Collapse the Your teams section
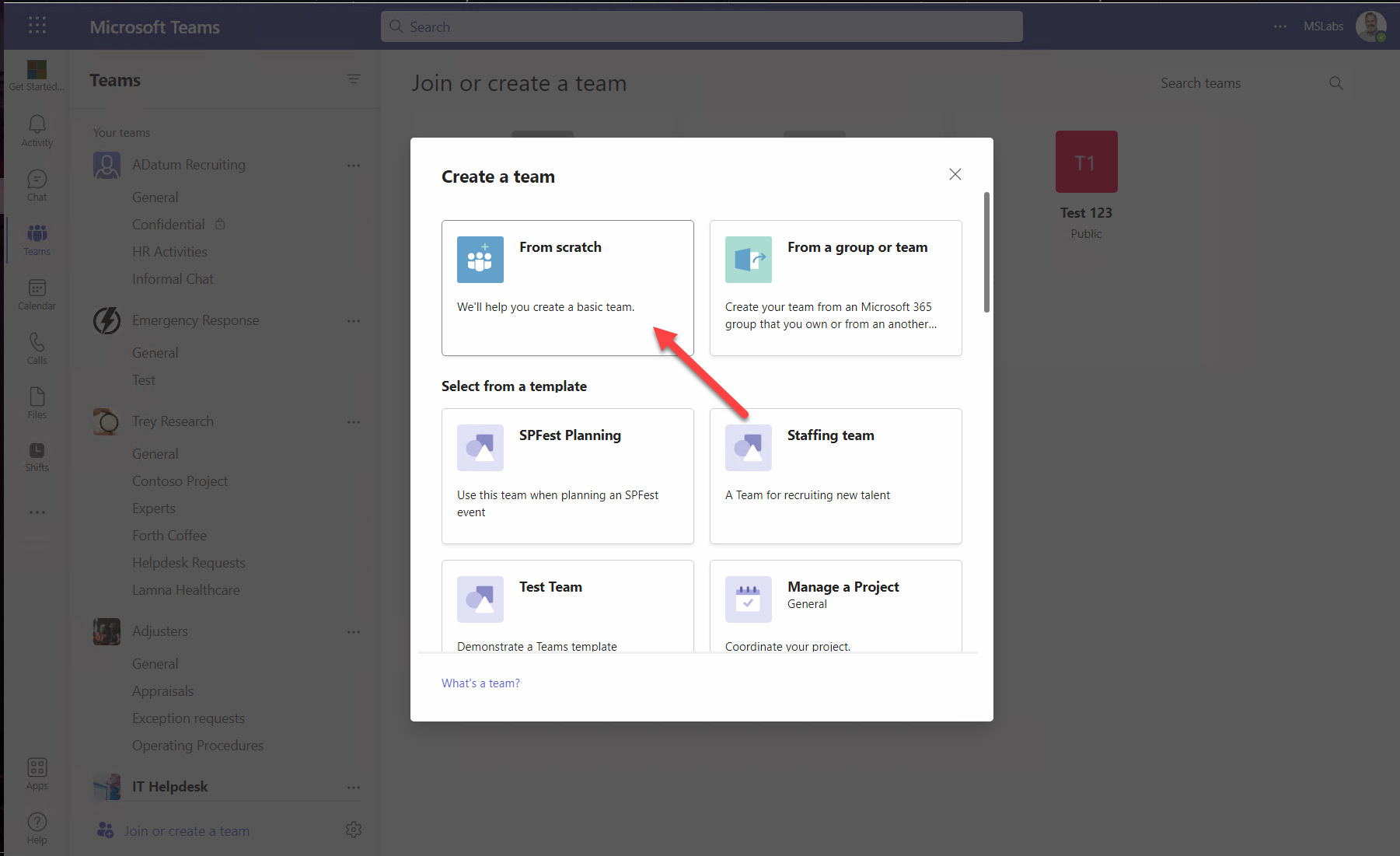This screenshot has width=1400, height=856. [121, 133]
